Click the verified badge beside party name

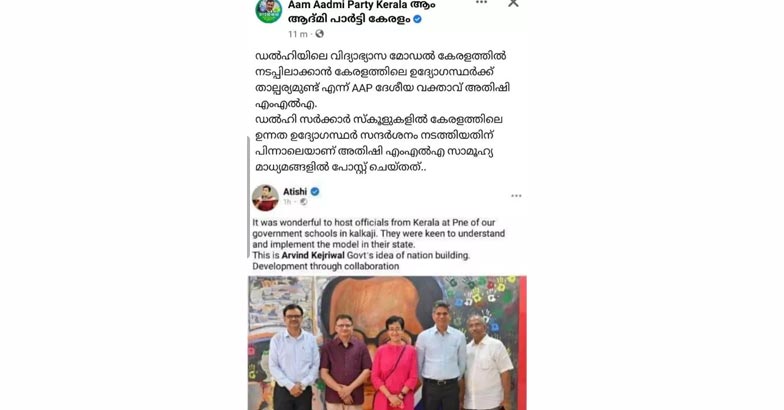click(418, 19)
